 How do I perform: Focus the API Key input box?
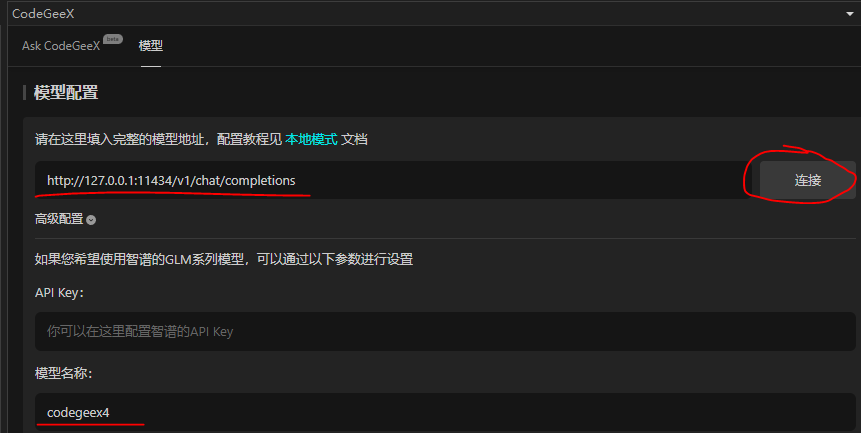pos(445,331)
